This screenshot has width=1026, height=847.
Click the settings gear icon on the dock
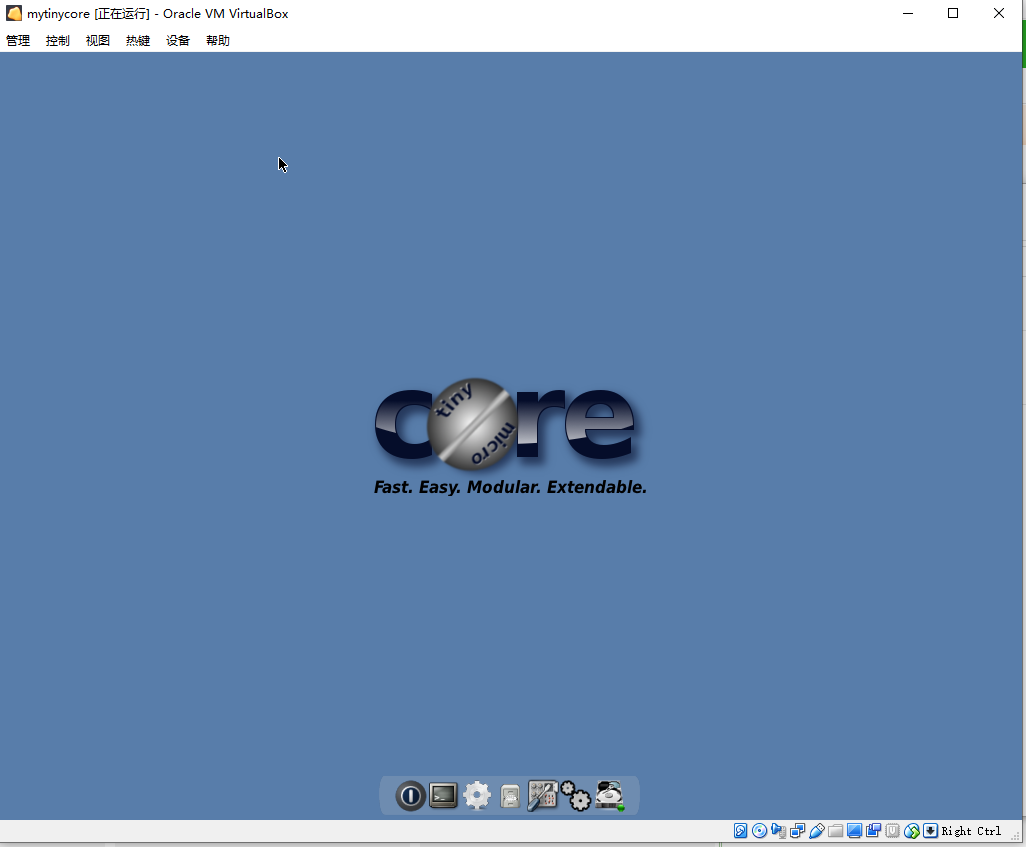coord(477,796)
